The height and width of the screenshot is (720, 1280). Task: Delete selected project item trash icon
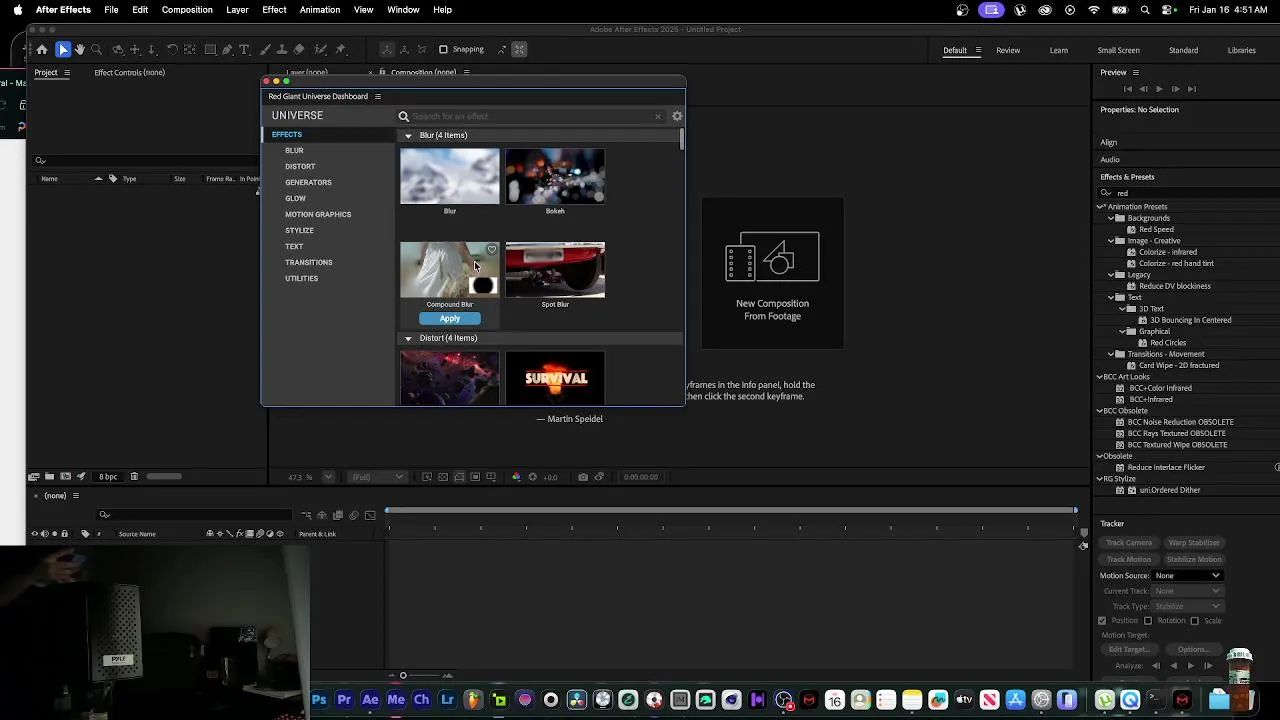134,477
